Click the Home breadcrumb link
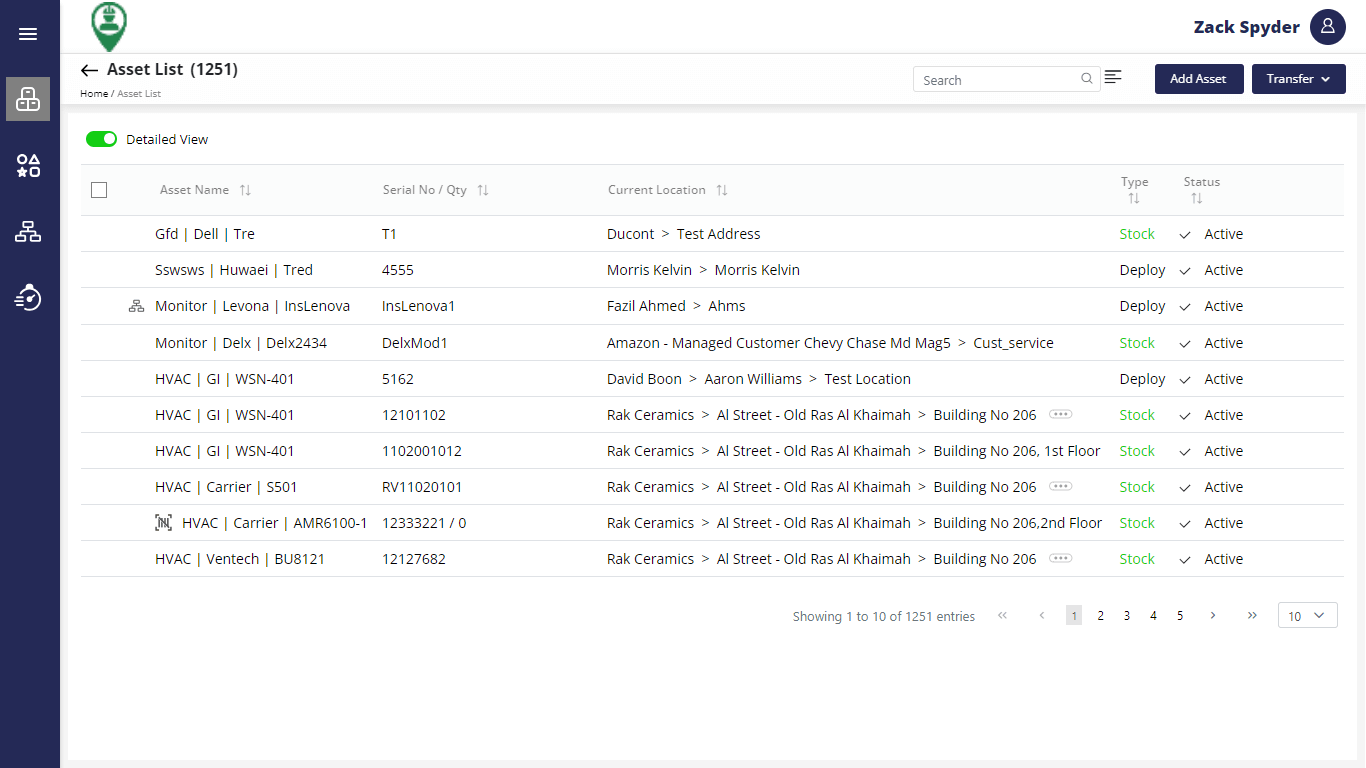The height and width of the screenshot is (768, 1366). point(94,94)
